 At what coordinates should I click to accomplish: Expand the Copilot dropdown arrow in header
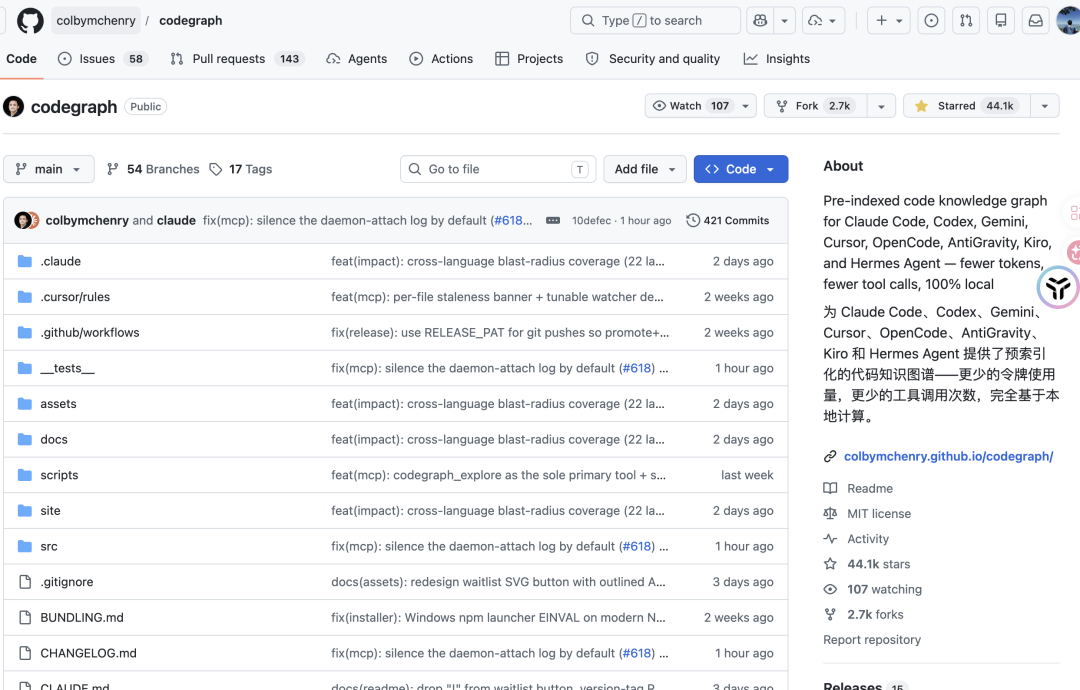(785, 21)
